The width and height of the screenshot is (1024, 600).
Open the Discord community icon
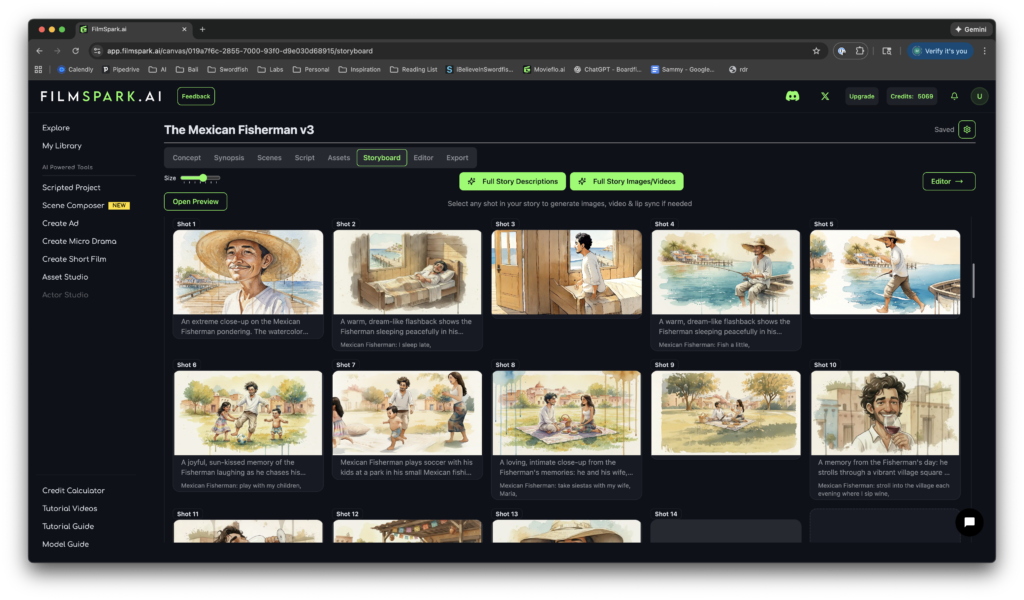coord(790,96)
